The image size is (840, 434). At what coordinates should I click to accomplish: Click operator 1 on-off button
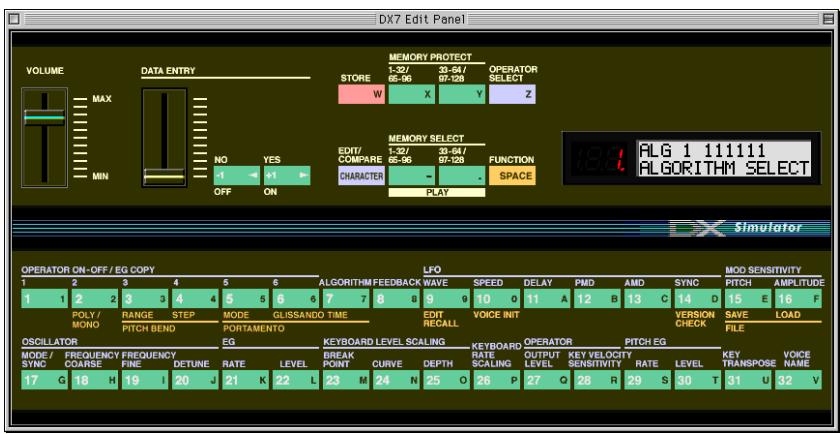[x=44, y=299]
